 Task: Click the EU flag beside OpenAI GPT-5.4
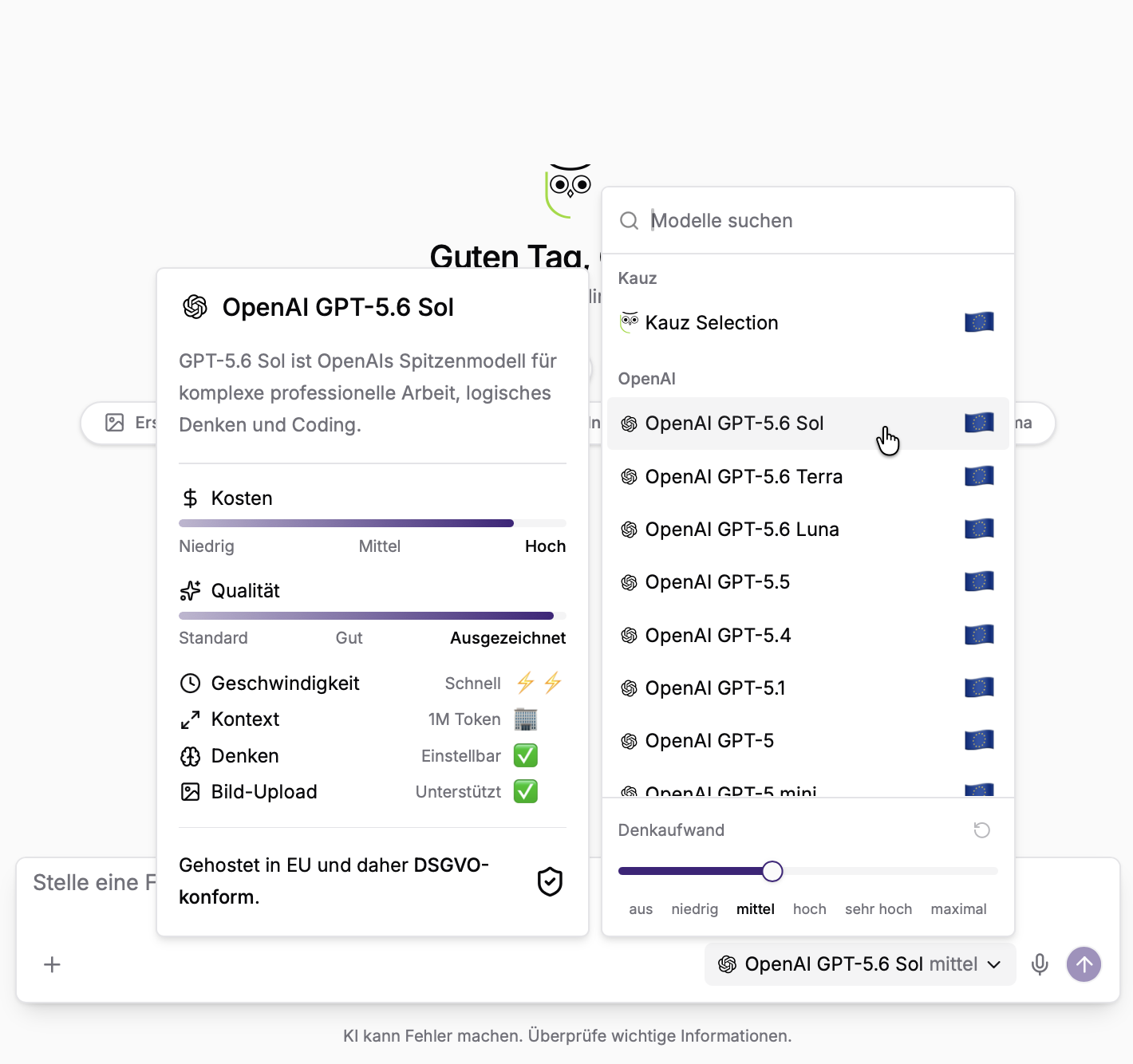pos(979,635)
